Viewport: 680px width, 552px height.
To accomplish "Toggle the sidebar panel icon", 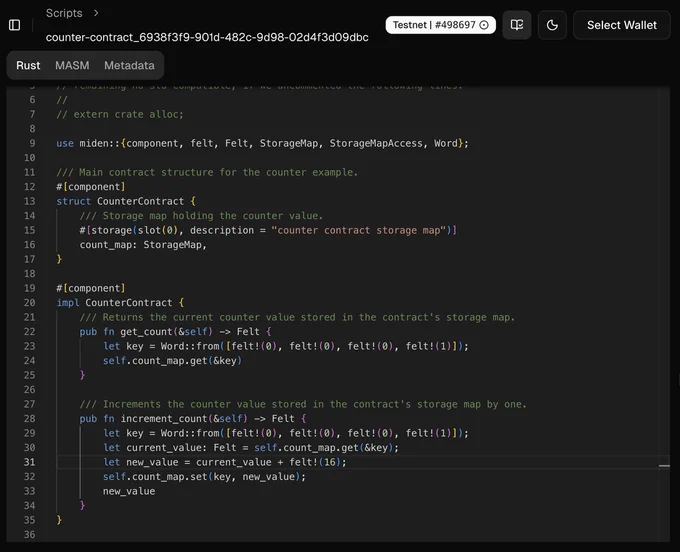I will [15, 25].
